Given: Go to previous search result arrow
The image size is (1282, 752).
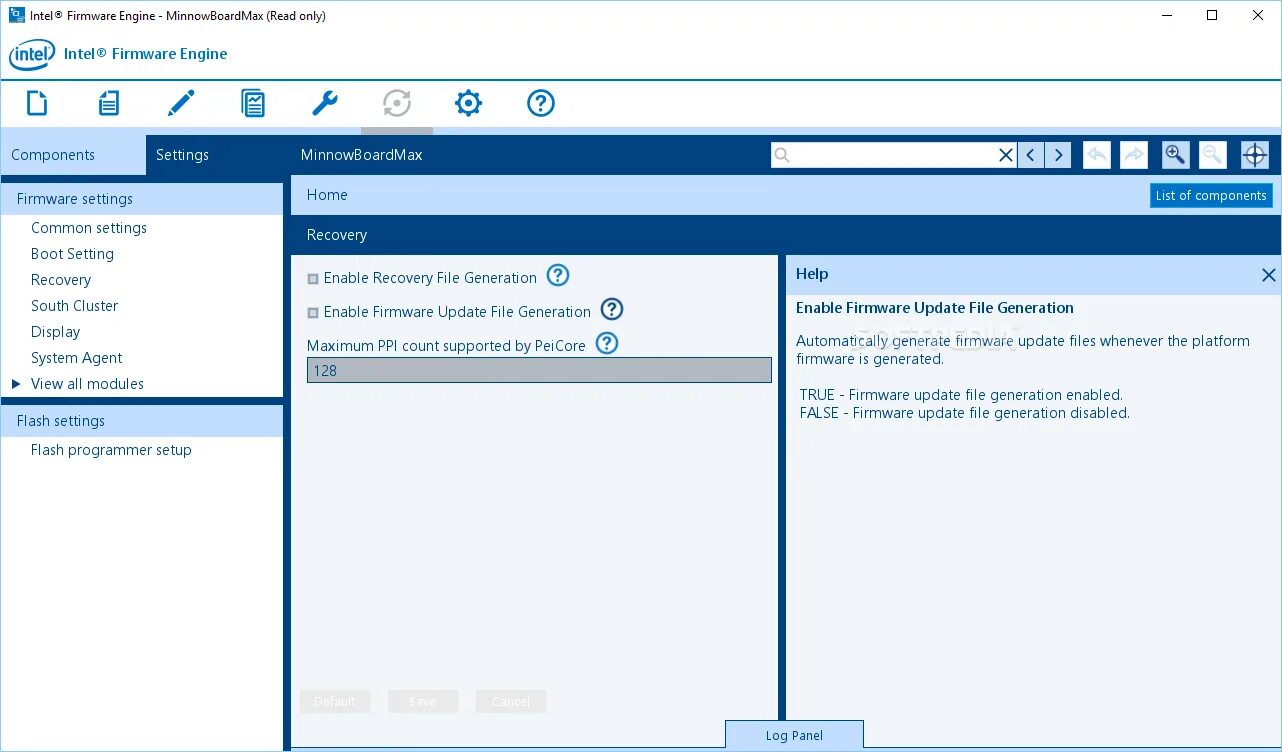Looking at the screenshot, I should tap(1031, 155).
